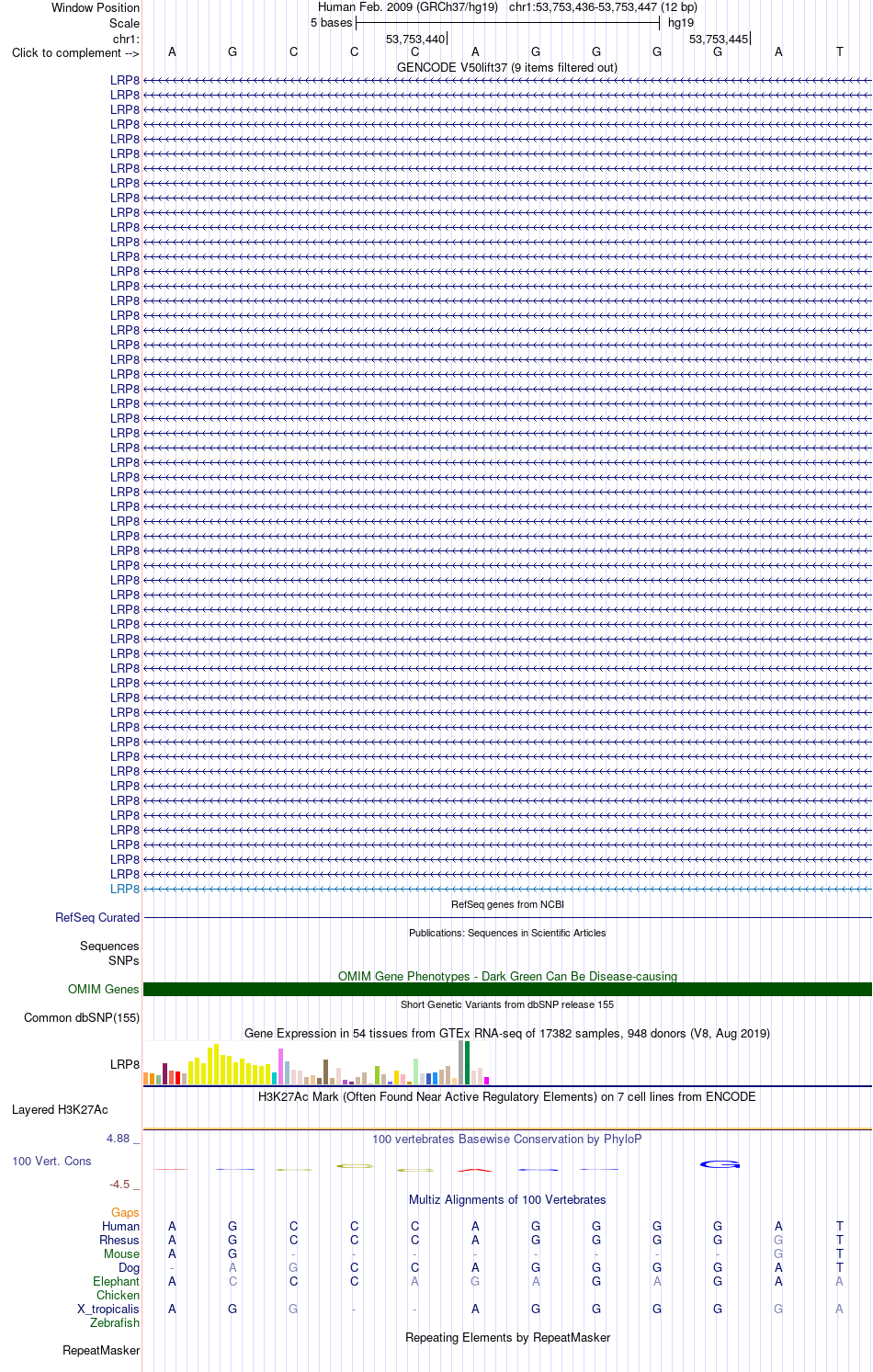Click the 'Scale' label
This screenshot has width=873, height=1372.
[x=124, y=23]
